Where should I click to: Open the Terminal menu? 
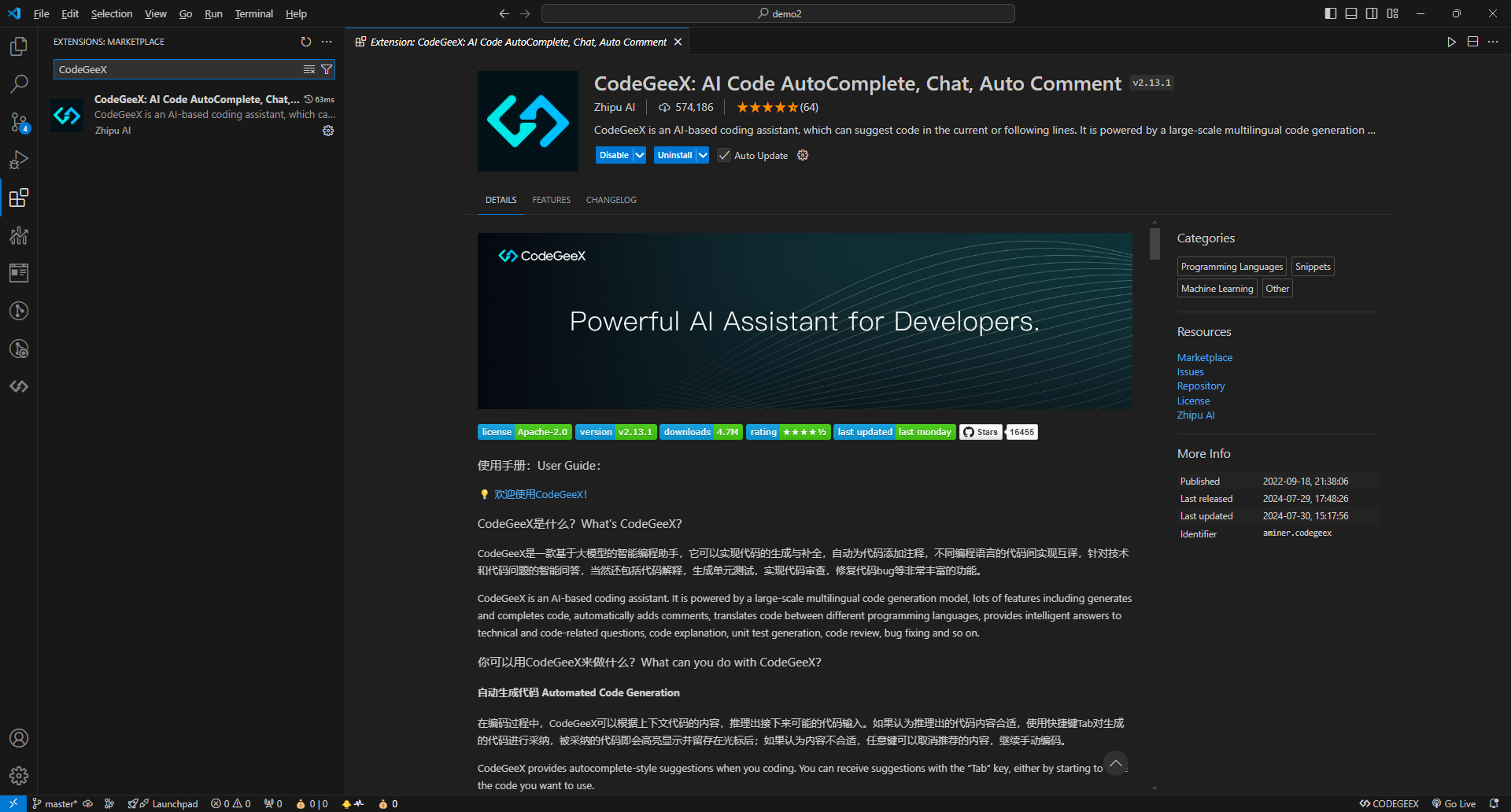pyautogui.click(x=253, y=13)
